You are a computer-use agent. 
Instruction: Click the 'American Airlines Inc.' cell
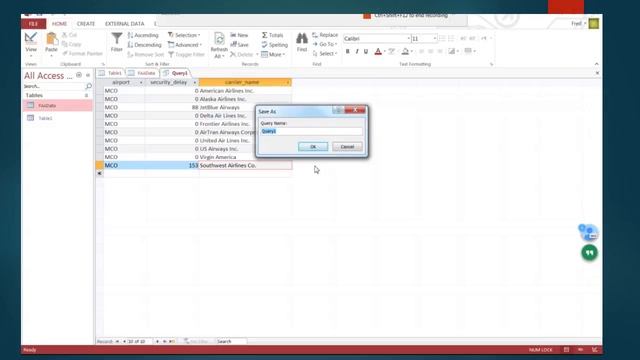245,91
